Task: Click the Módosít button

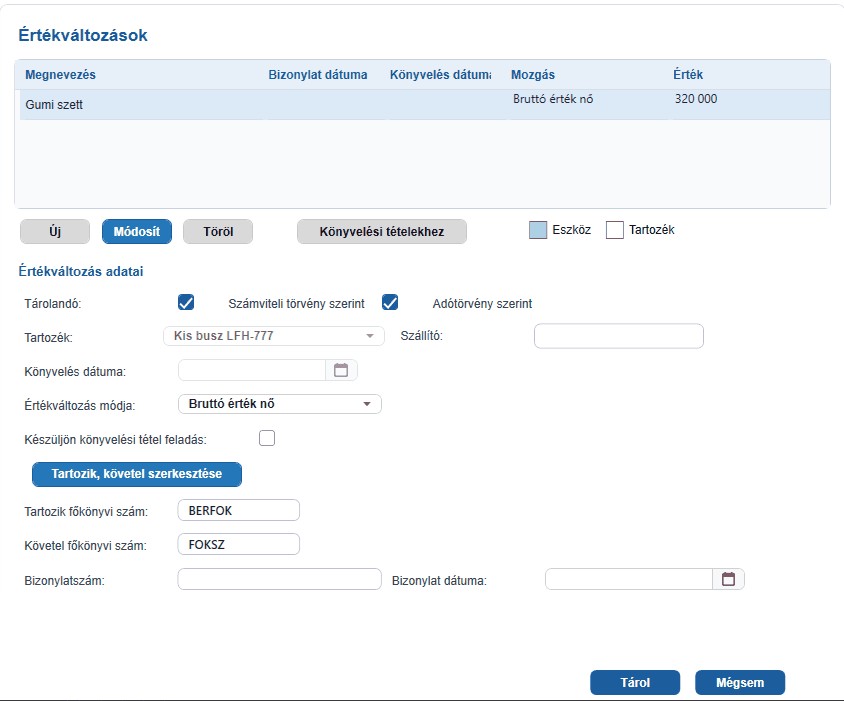Action: 137,232
